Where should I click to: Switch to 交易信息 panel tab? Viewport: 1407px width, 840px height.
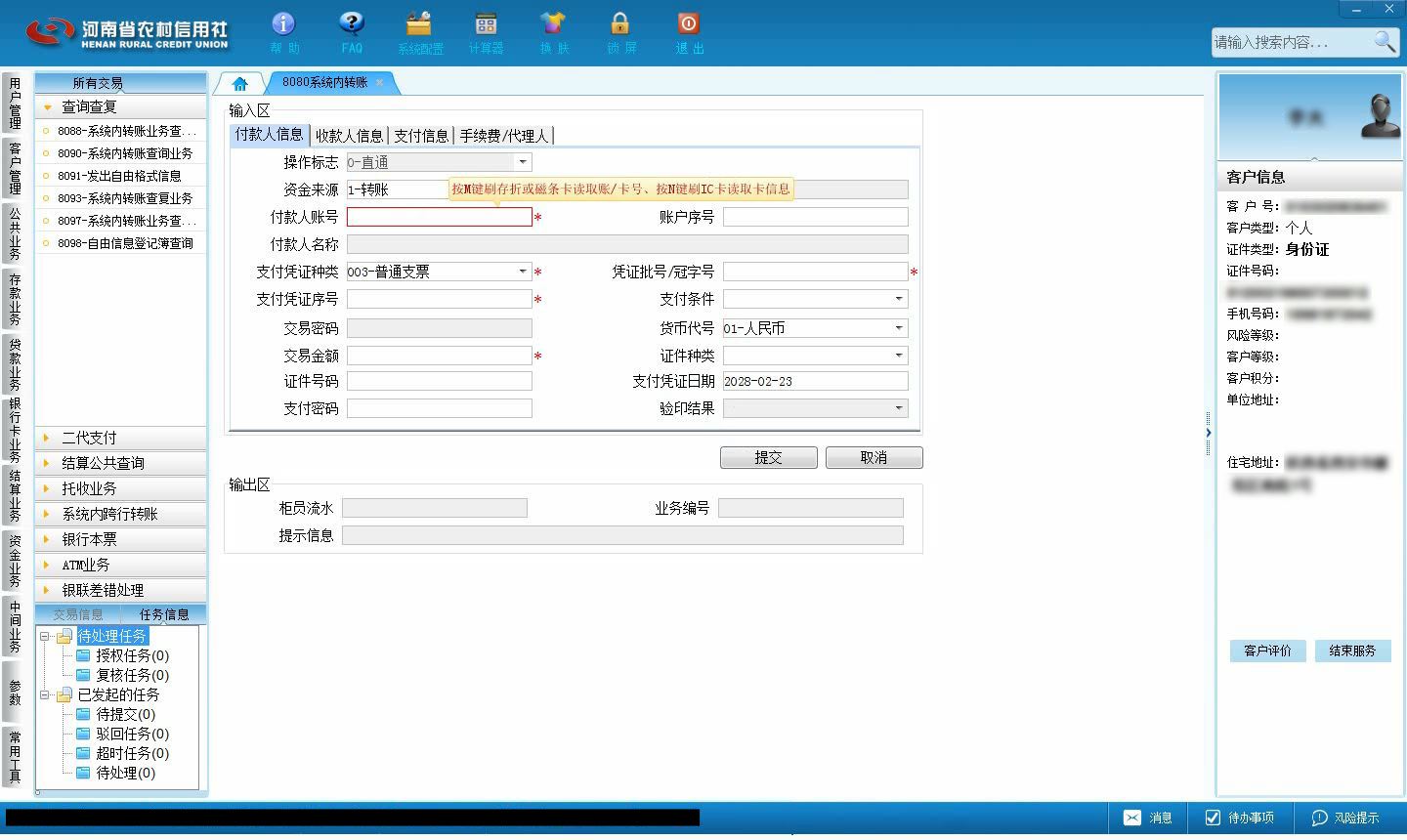point(77,614)
